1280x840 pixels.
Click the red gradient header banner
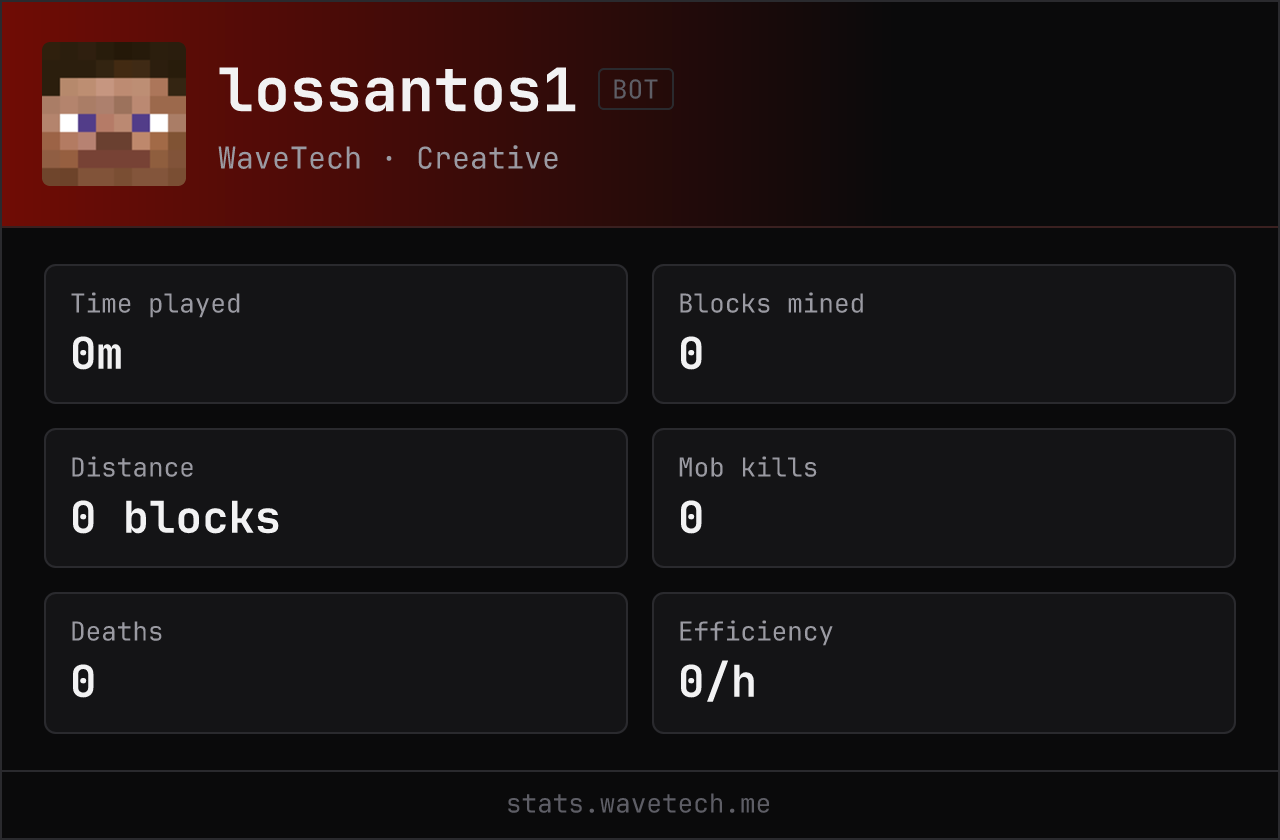[640, 114]
